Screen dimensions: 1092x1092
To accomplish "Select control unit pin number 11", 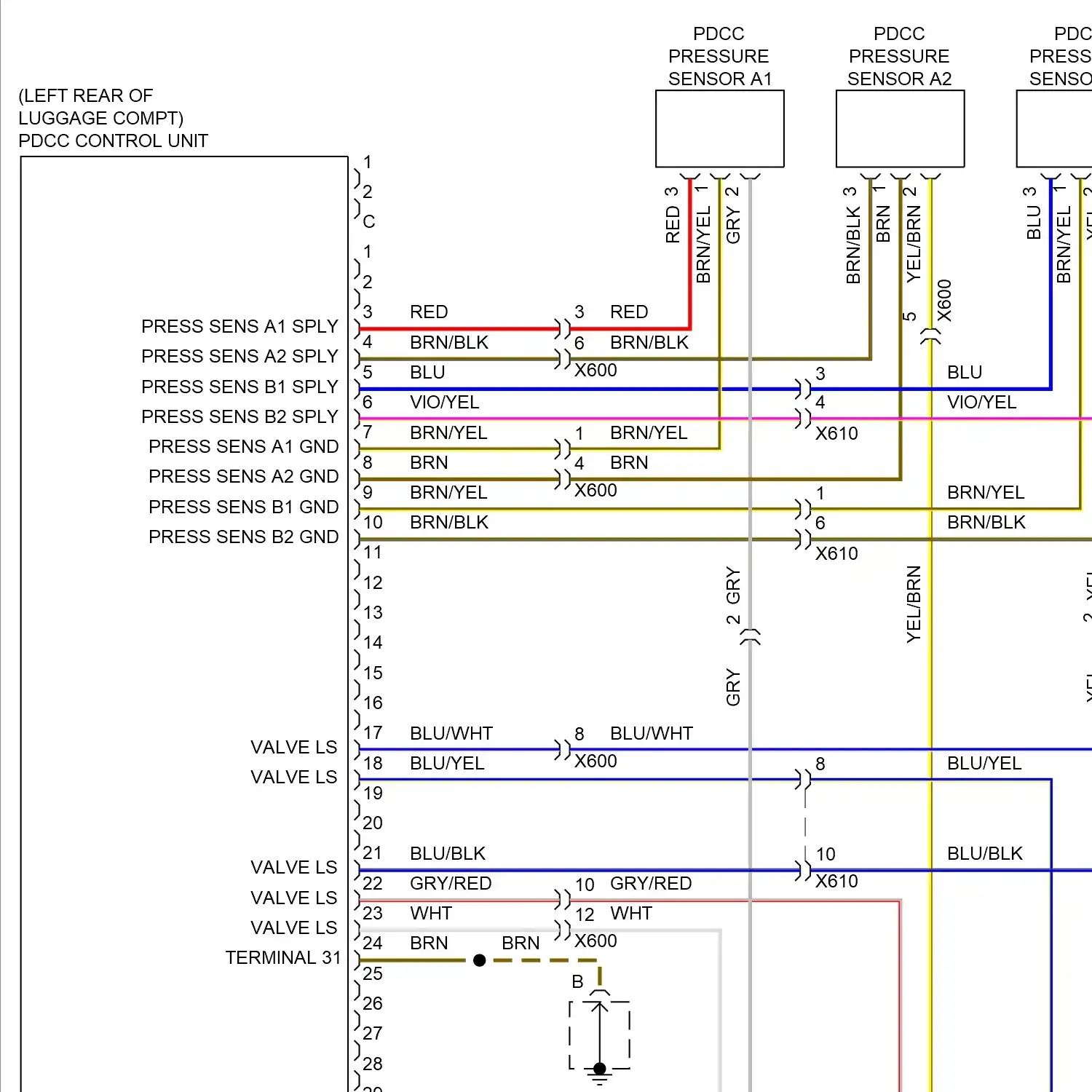I will point(373,553).
